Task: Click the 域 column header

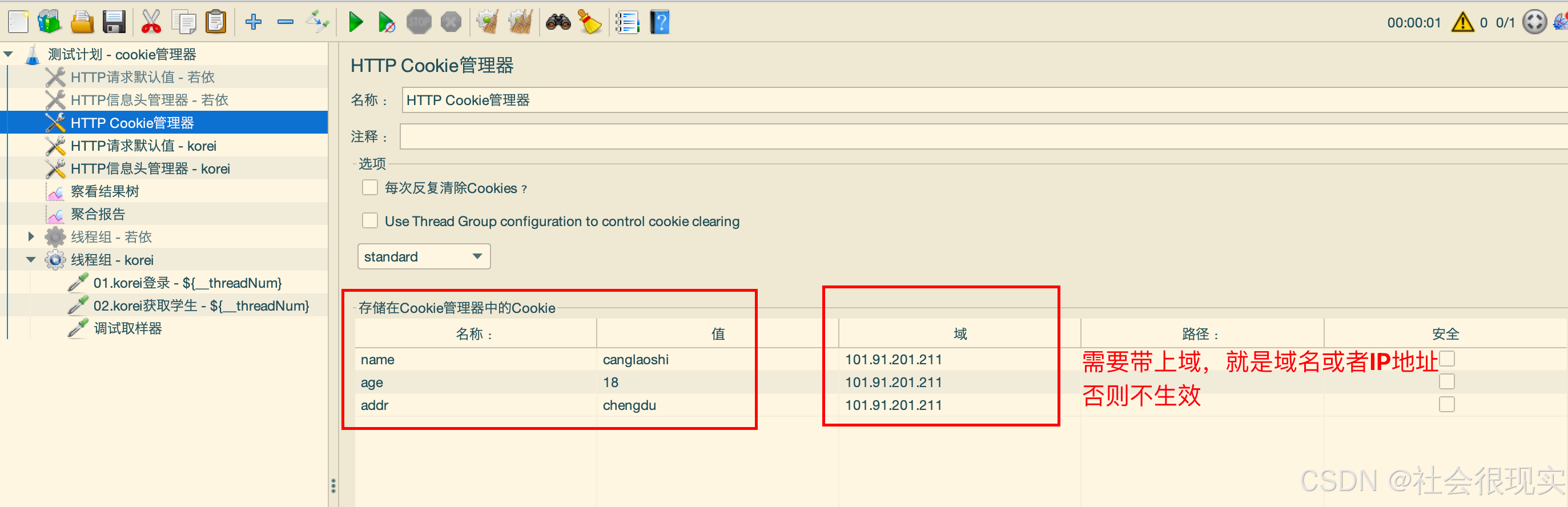Action: pyautogui.click(x=960, y=333)
